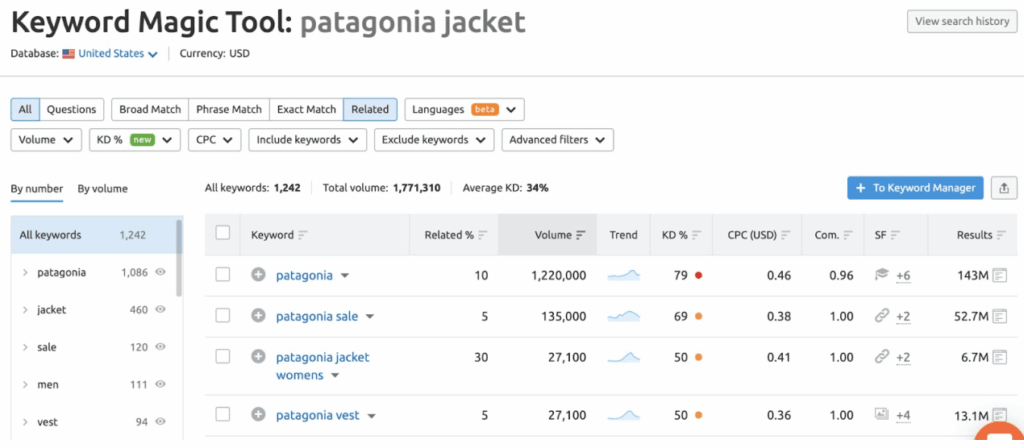Click the export upload icon button
Viewport: 1024px width, 448px height.
pos(1002,187)
